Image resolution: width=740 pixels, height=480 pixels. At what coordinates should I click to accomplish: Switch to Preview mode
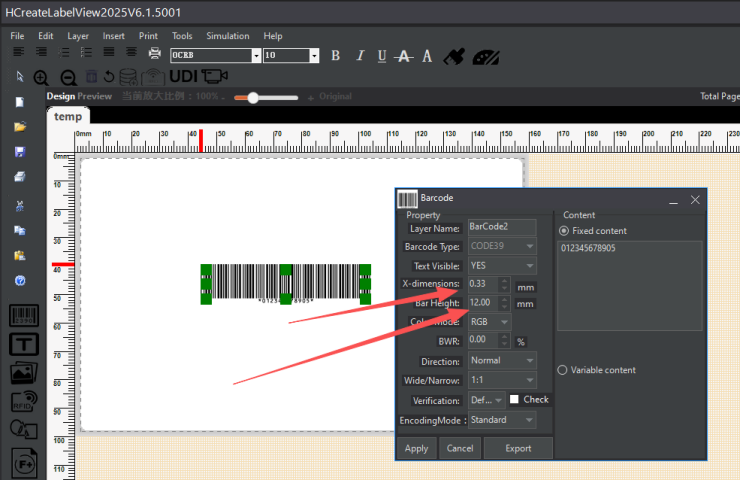[x=95, y=96]
